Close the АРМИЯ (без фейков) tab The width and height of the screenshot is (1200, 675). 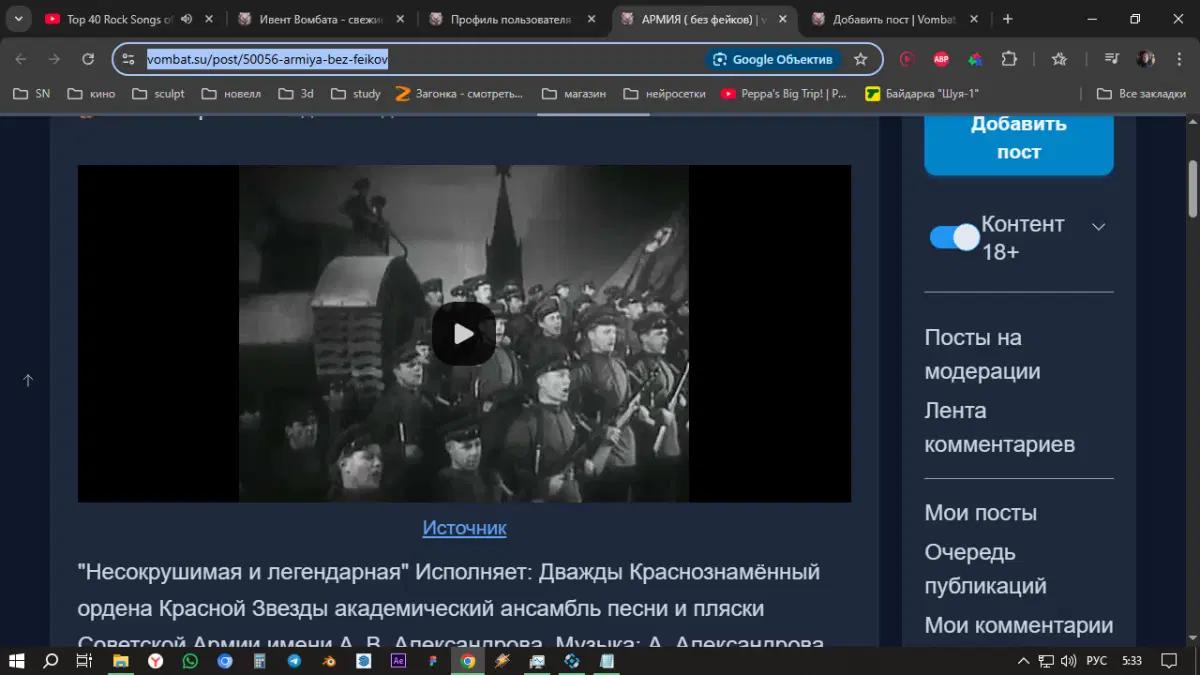tap(781, 19)
